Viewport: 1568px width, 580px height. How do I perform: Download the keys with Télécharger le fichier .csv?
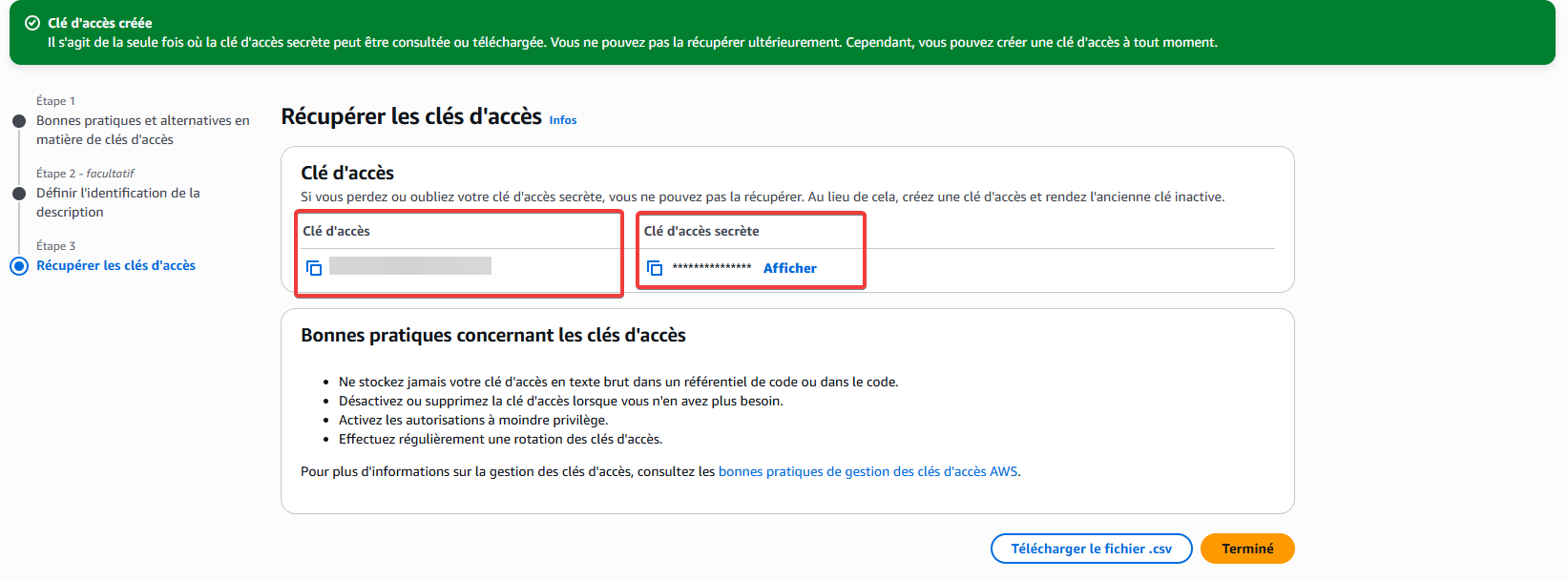click(1091, 549)
